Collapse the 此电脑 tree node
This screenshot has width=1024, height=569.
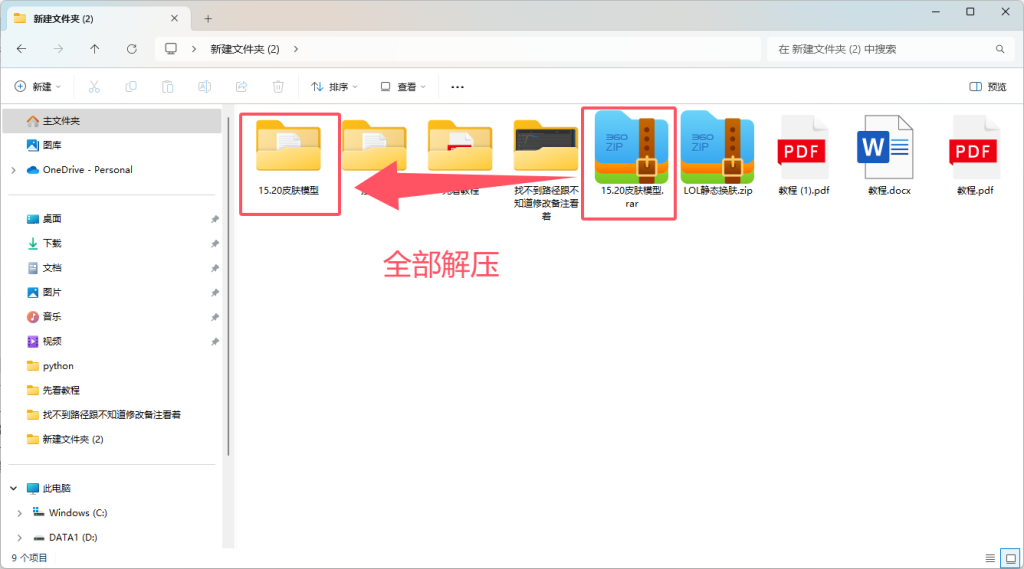pyautogui.click(x=14, y=489)
